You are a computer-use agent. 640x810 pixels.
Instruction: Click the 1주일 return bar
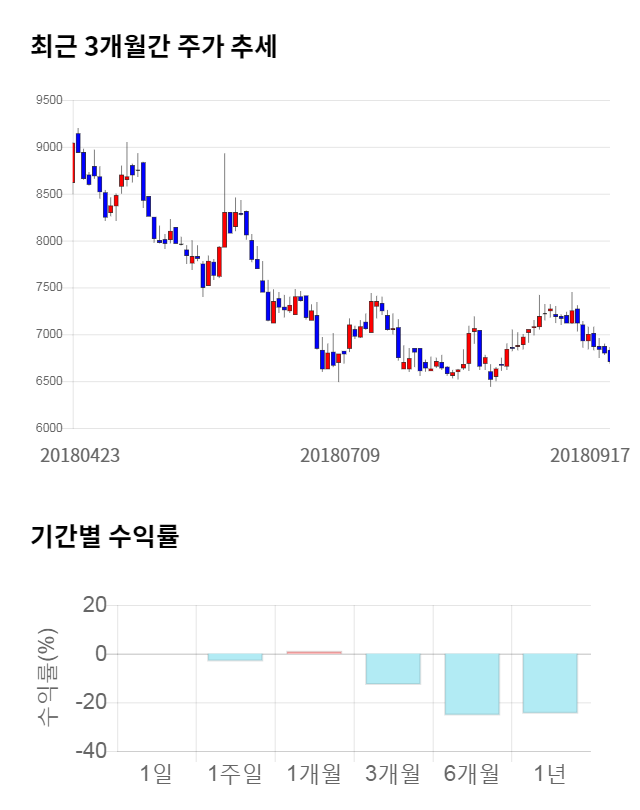(x=235, y=657)
